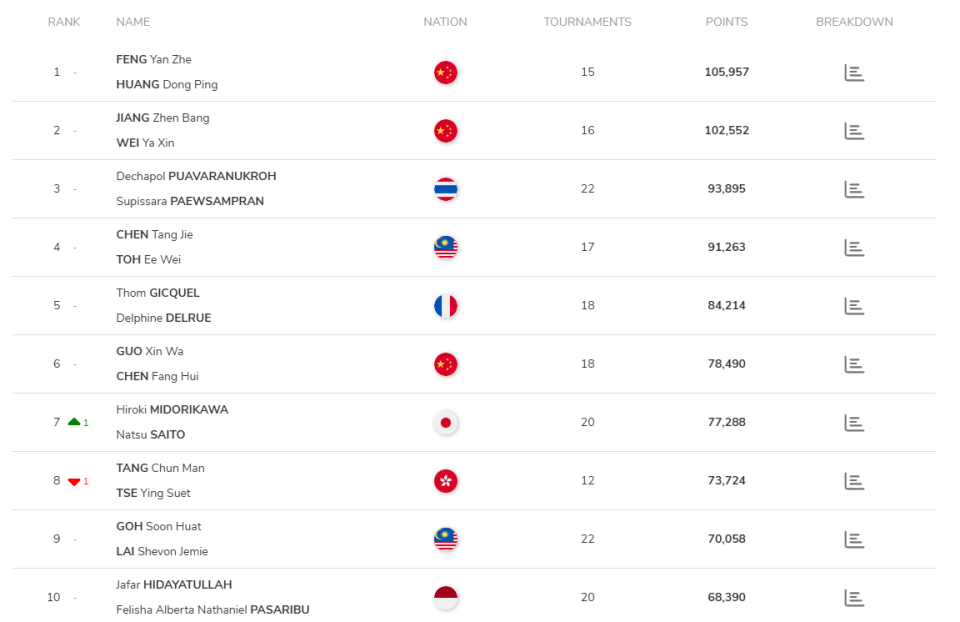Click player name TSE Ying Suet
Image resolution: width=960 pixels, height=622 pixels.
153,493
